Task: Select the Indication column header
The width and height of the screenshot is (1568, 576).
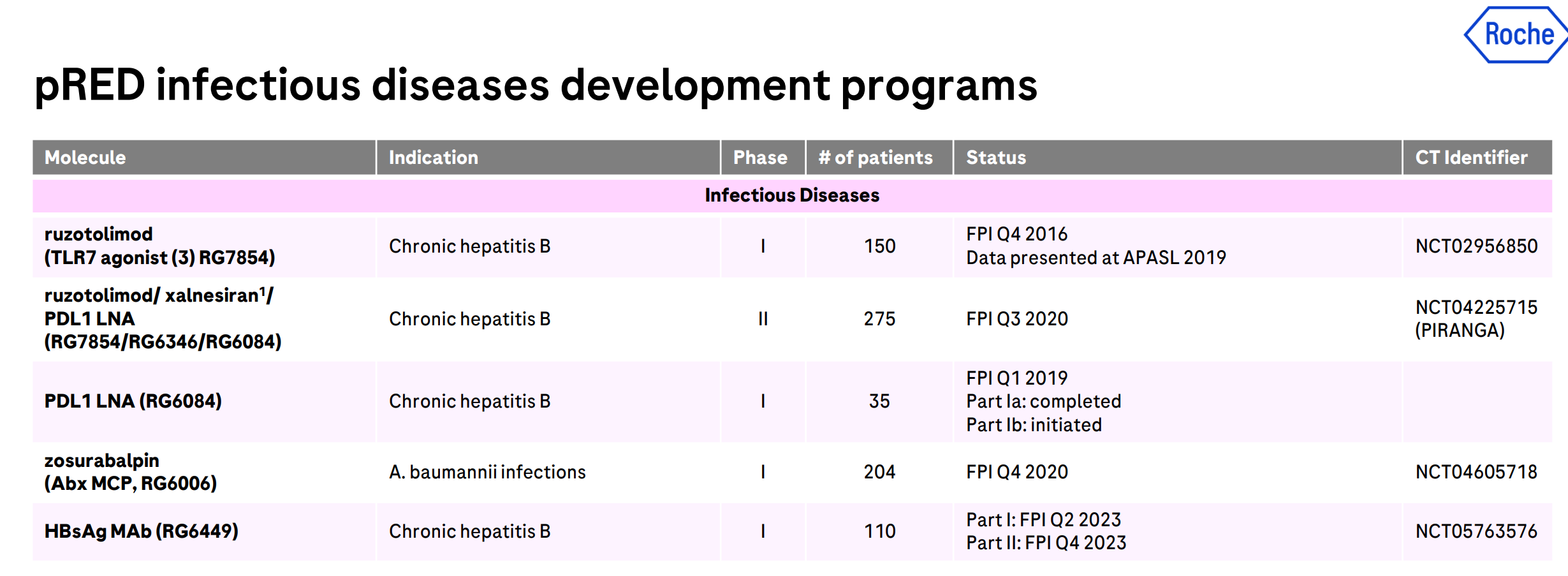Action: pos(433,158)
